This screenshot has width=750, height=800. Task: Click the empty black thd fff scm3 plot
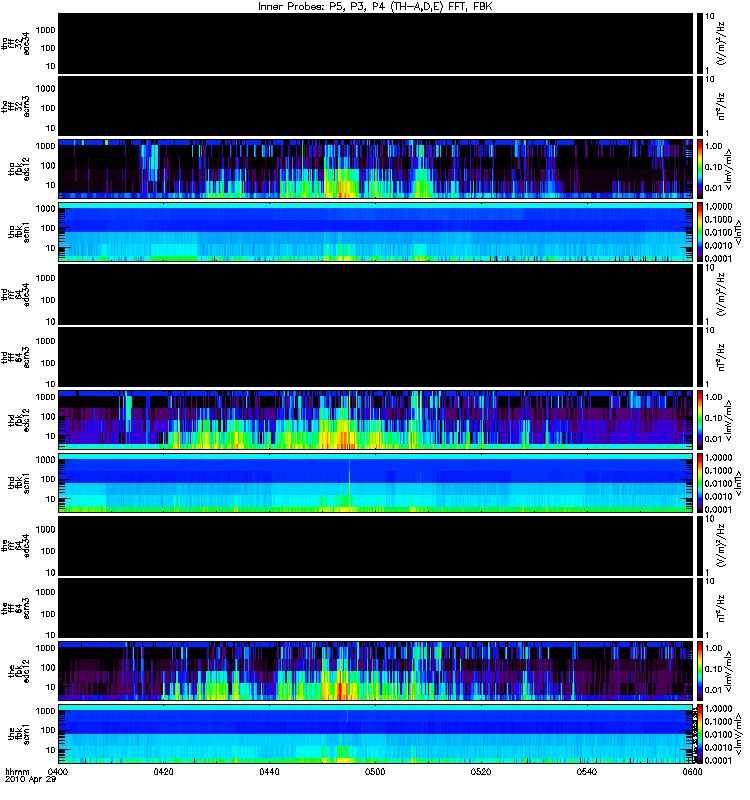click(375, 357)
